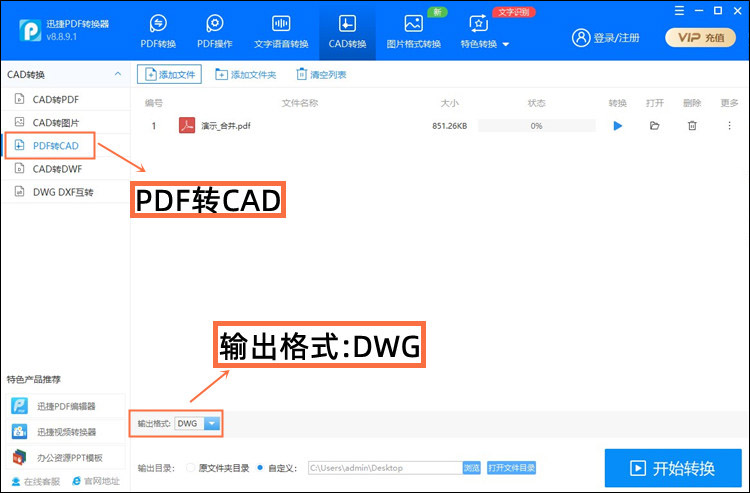The width and height of the screenshot is (750, 493).
Task: Click the 打开文件目录 button
Action: (x=511, y=468)
